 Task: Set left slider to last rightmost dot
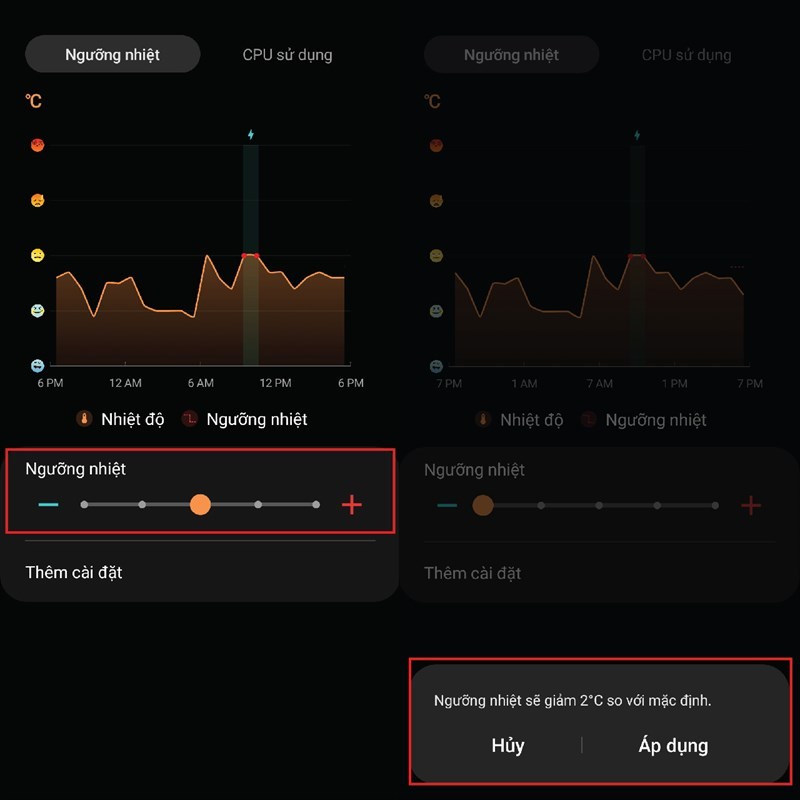pos(316,505)
